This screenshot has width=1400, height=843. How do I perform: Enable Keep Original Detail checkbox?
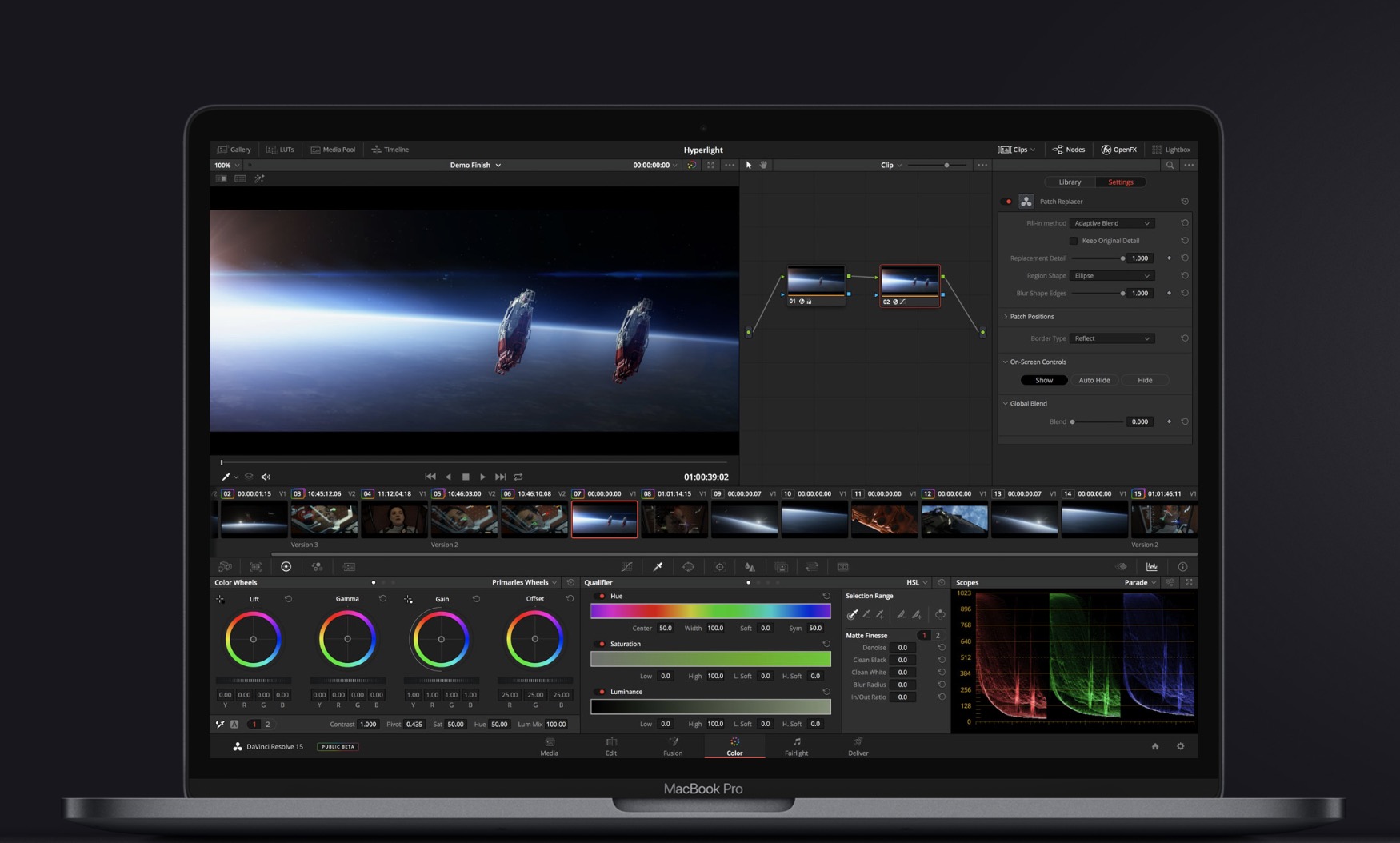point(1074,241)
